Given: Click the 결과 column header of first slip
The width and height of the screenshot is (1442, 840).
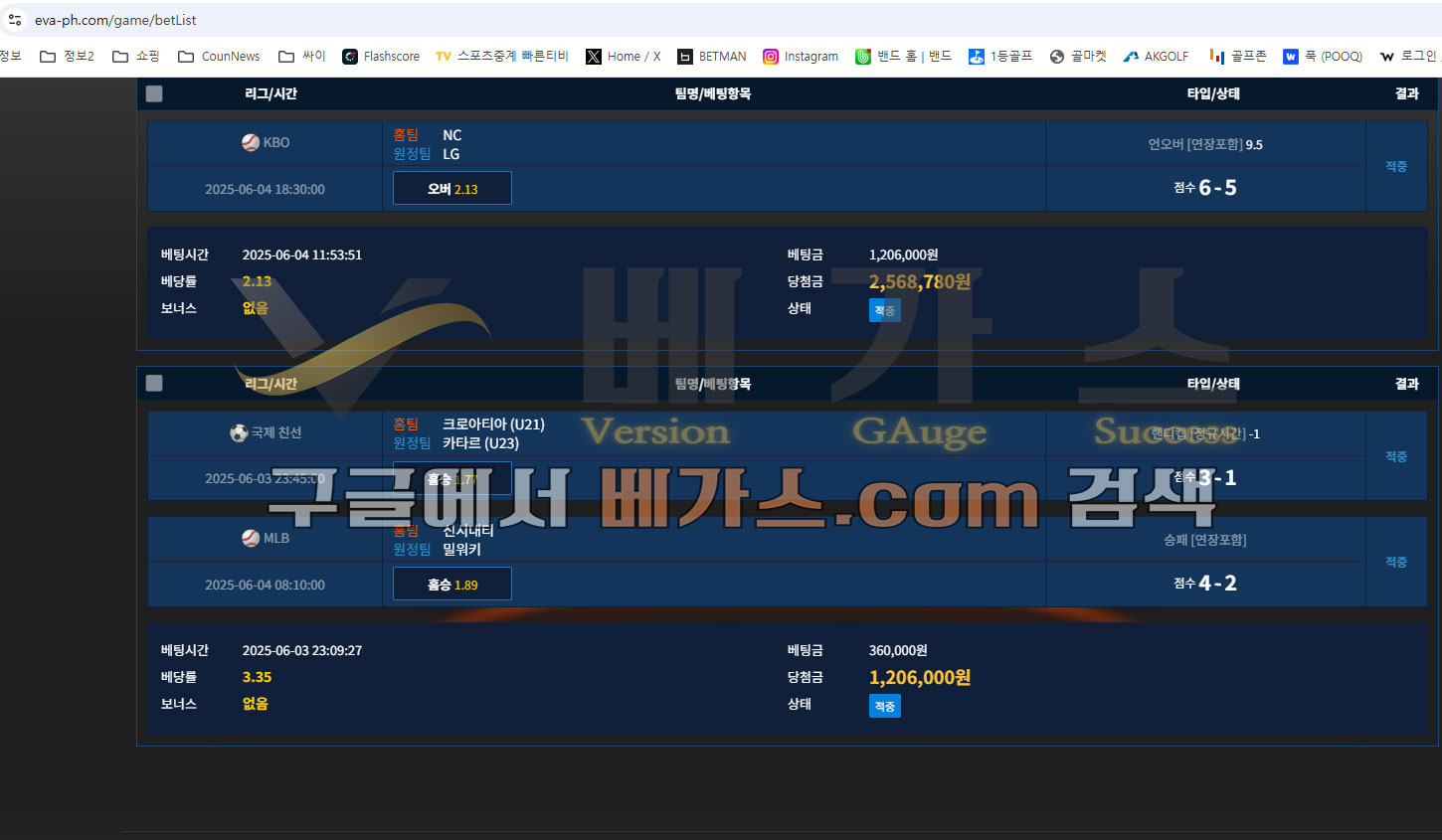Looking at the screenshot, I should point(1407,93).
